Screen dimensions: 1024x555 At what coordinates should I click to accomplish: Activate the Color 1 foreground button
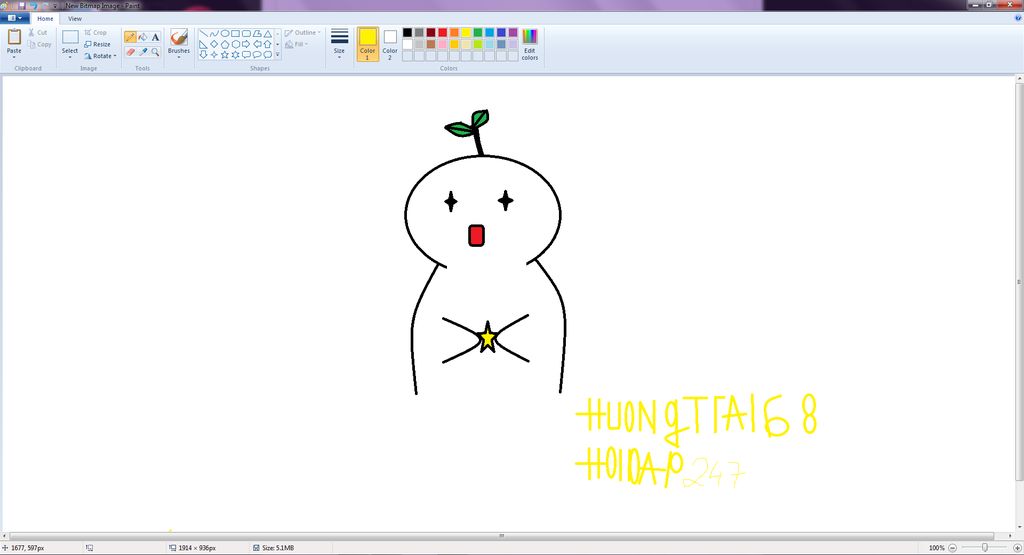click(x=368, y=44)
